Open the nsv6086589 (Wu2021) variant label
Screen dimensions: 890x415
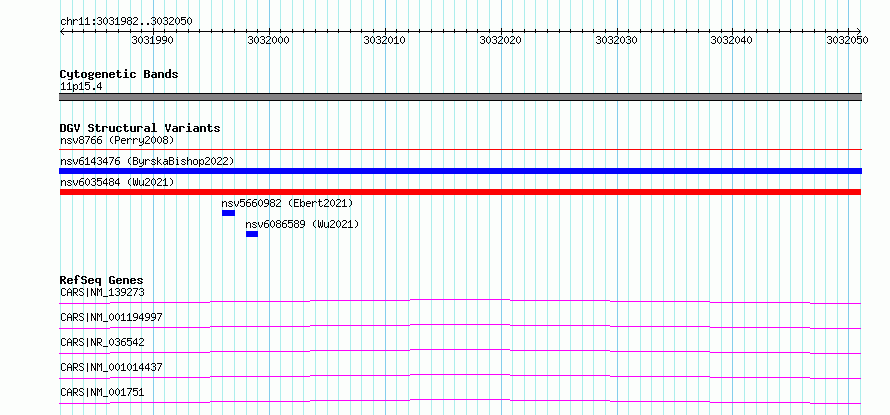pos(303,224)
